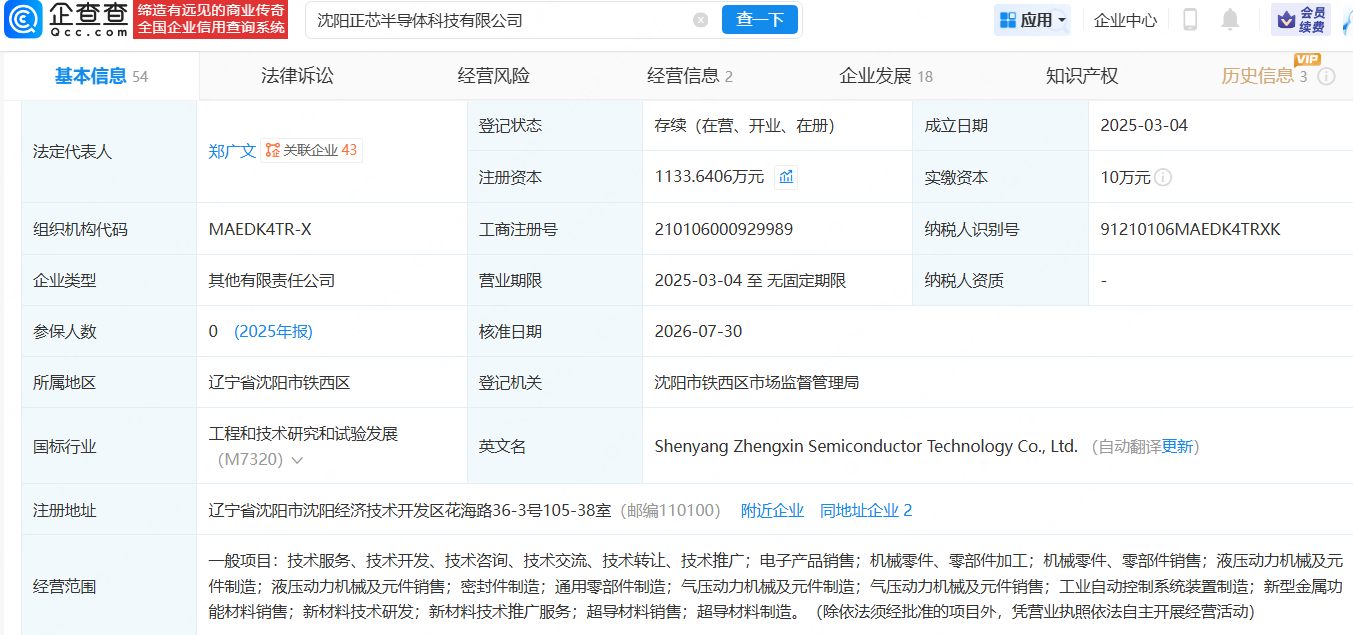
Task: Switch to the 基本信息 tab
Action: (100, 76)
